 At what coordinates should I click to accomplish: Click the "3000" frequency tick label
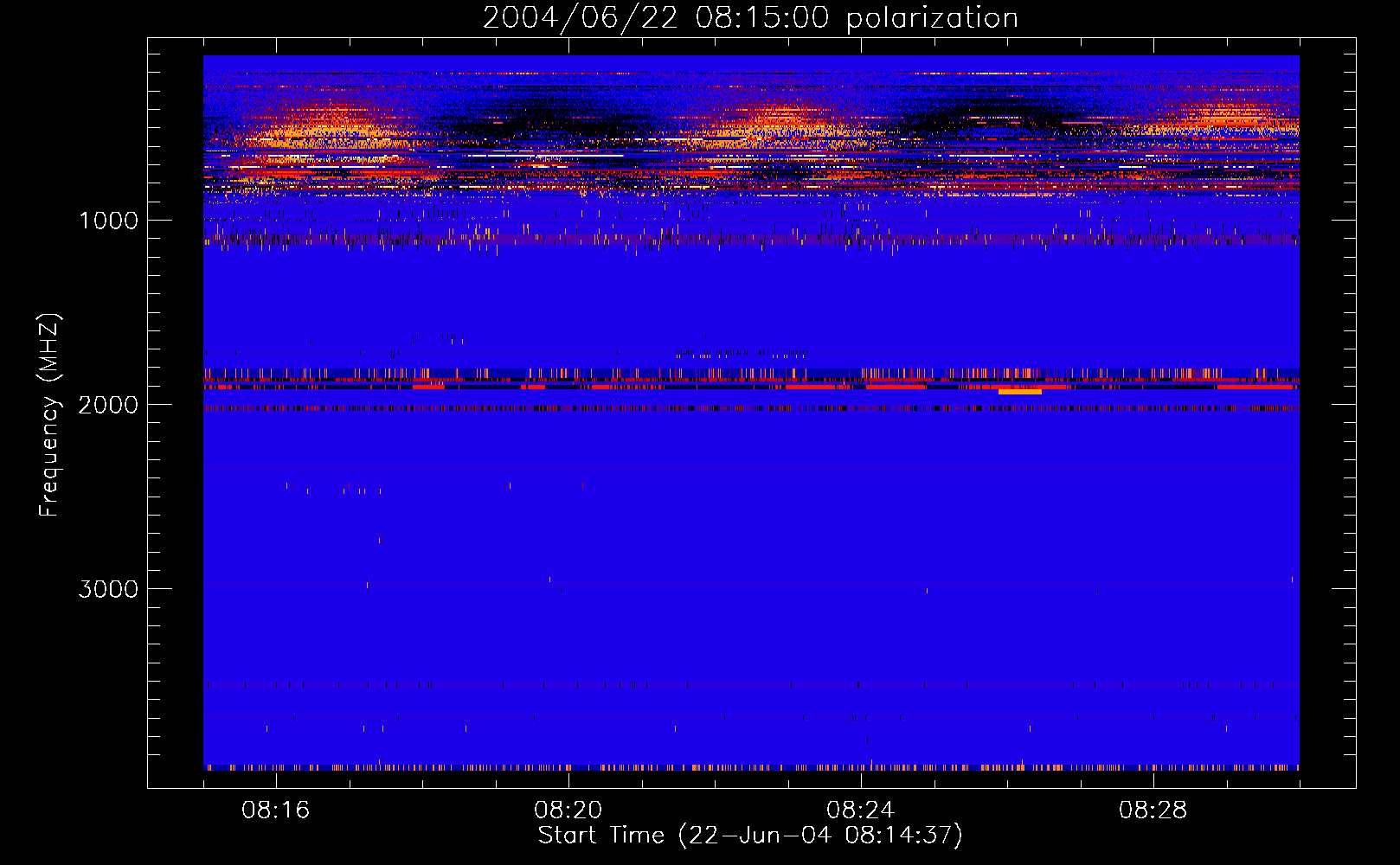[108, 589]
